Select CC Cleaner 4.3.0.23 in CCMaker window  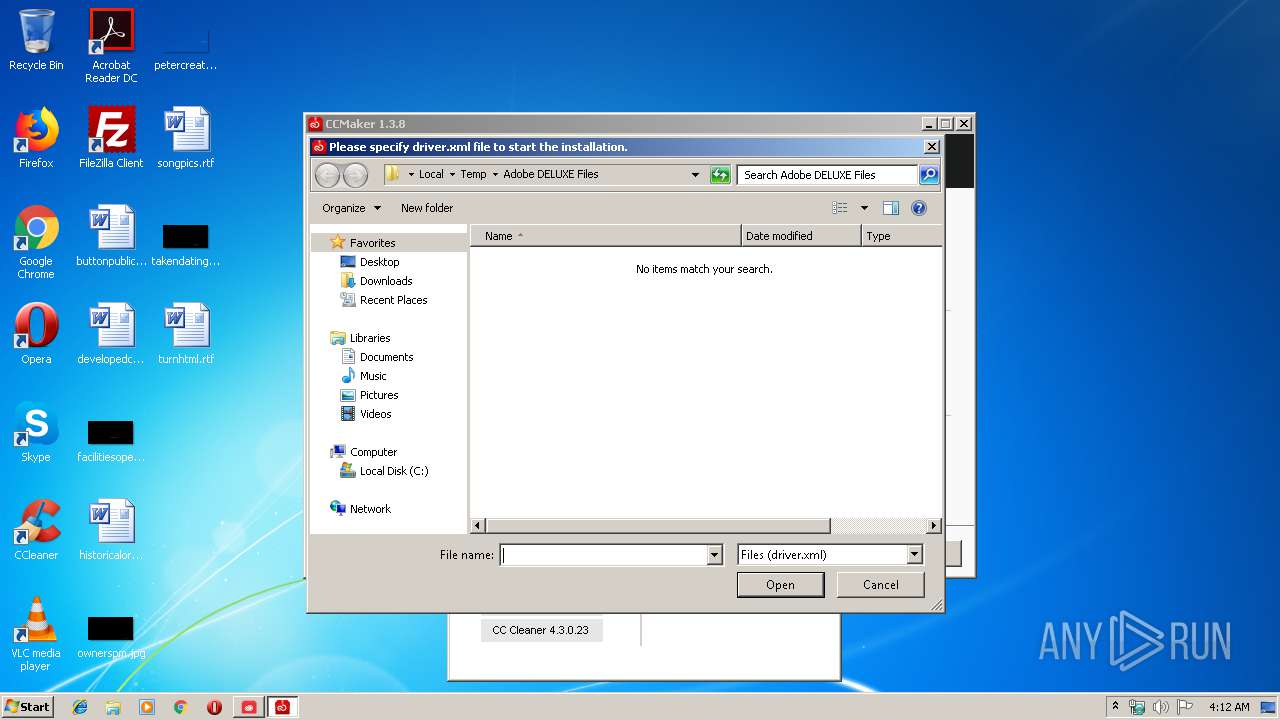tap(540, 630)
